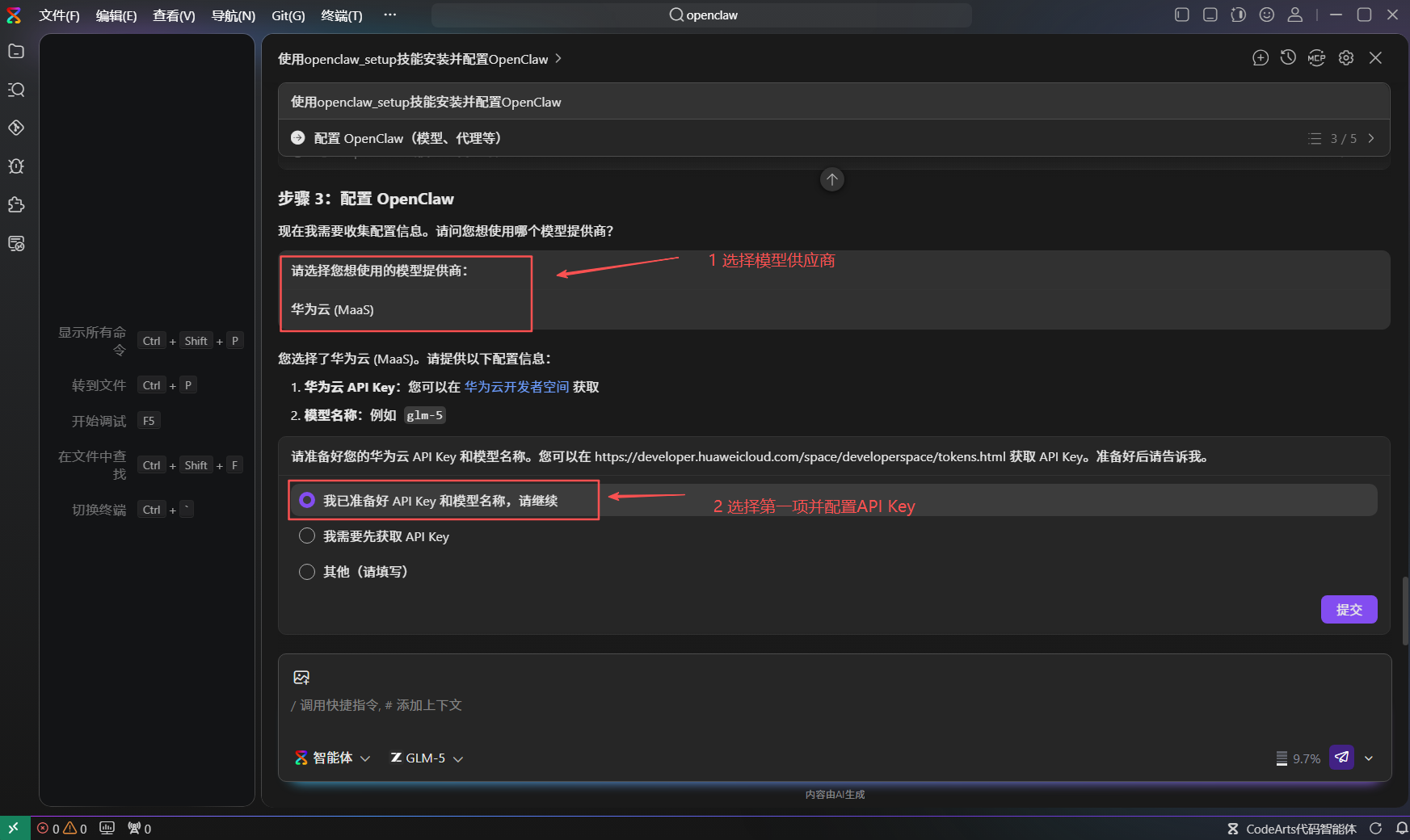Toggle primary sidebar layout icon
The height and width of the screenshot is (840, 1410).
pyautogui.click(x=1182, y=15)
